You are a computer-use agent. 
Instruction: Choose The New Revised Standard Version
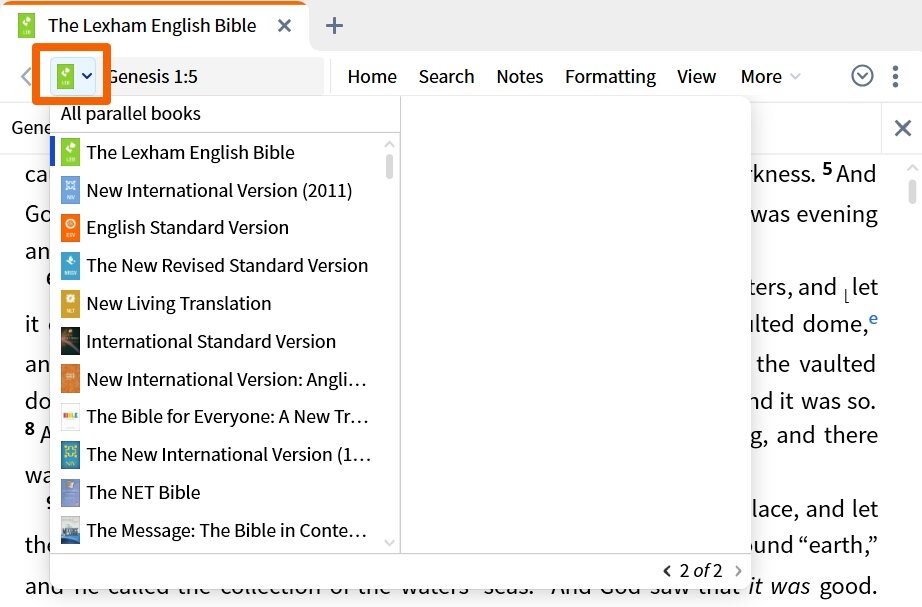[218, 265]
